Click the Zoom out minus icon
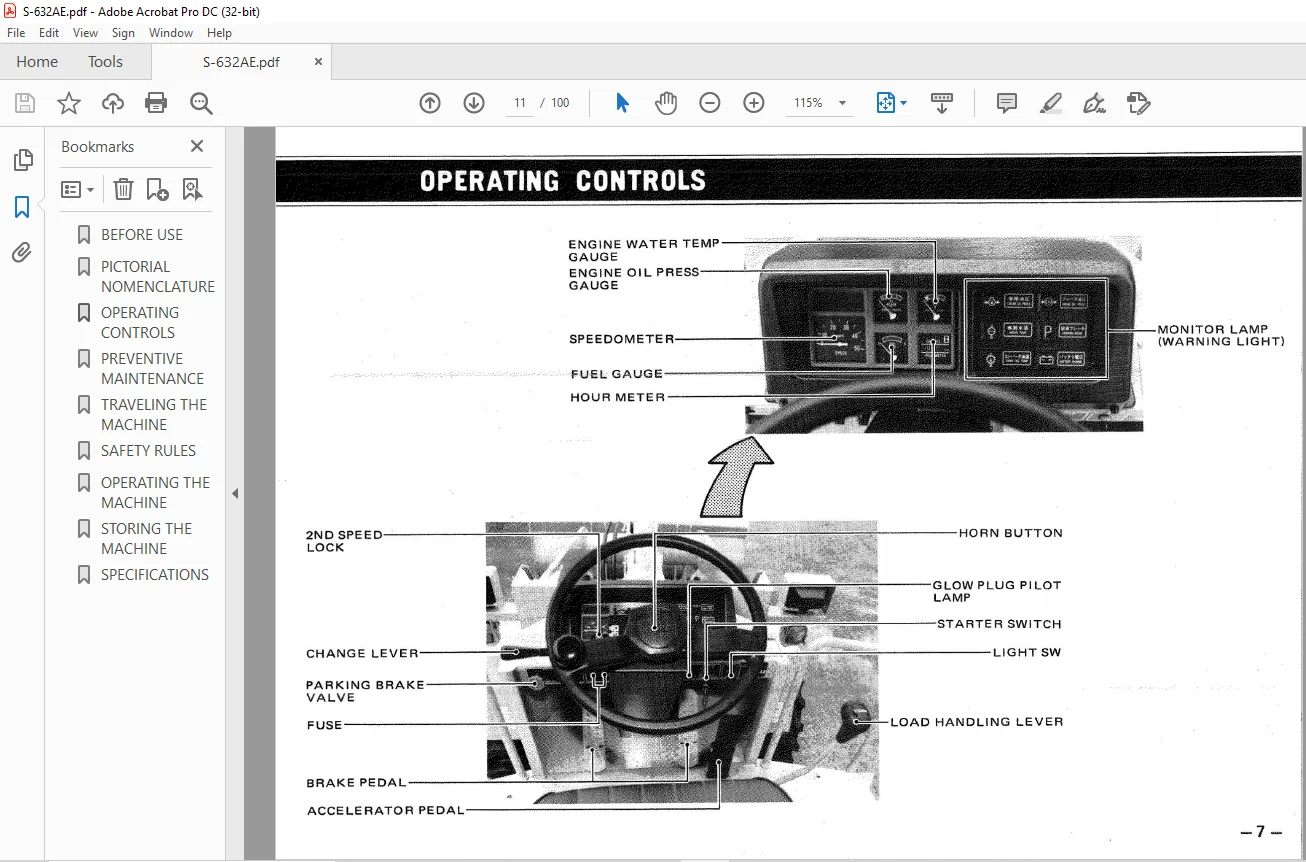This screenshot has height=862, width=1306. [x=710, y=103]
